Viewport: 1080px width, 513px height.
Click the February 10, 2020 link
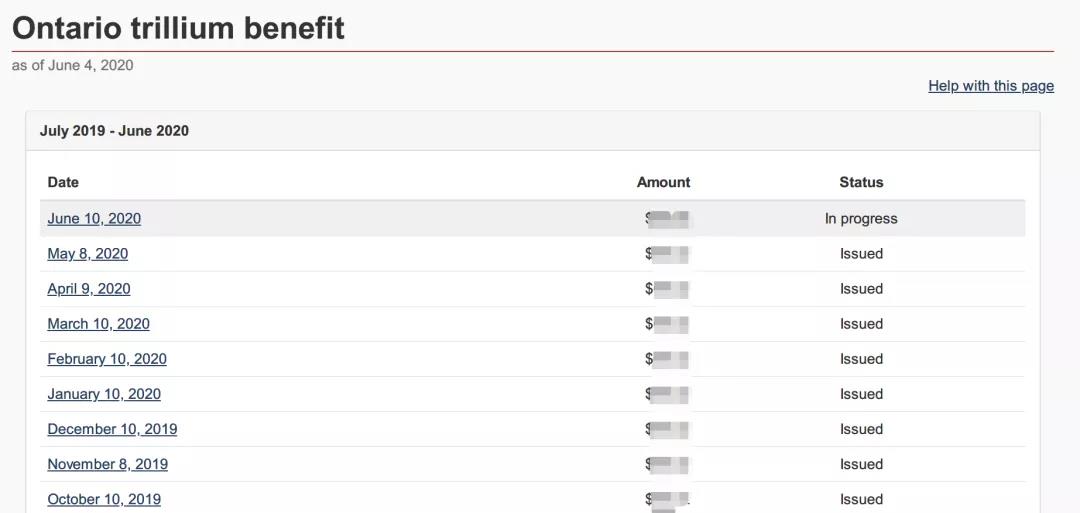[107, 359]
